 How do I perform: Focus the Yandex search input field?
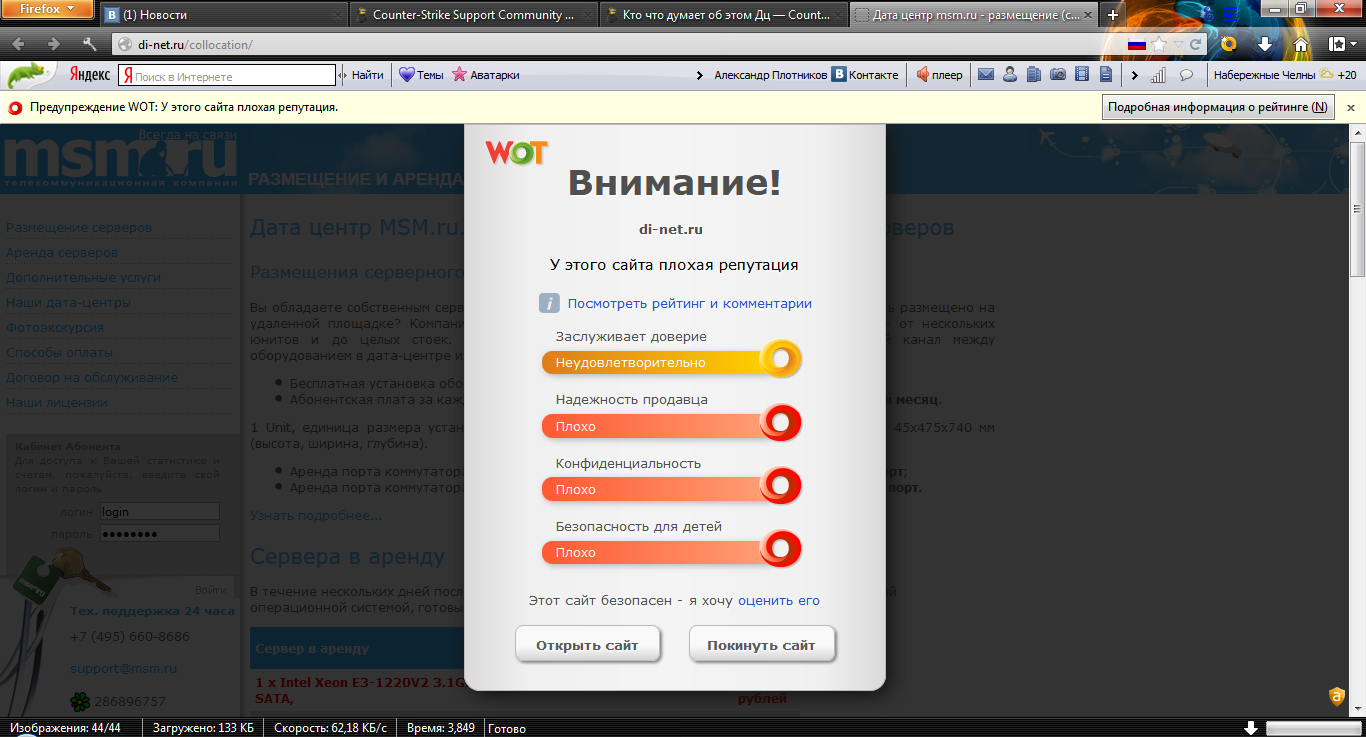point(227,75)
